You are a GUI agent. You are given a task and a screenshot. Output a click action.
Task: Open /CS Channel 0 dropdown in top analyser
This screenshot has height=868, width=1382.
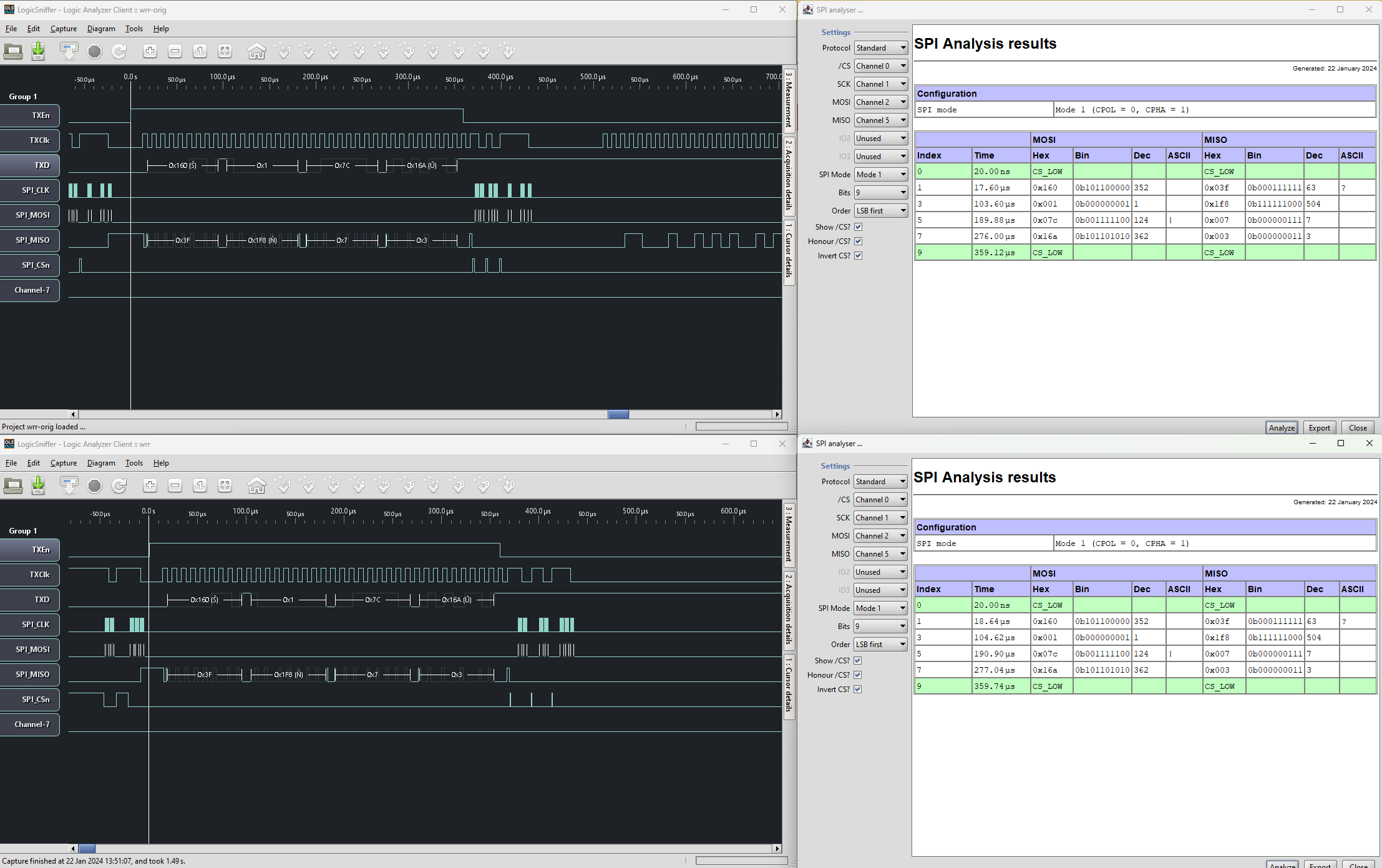(x=881, y=66)
